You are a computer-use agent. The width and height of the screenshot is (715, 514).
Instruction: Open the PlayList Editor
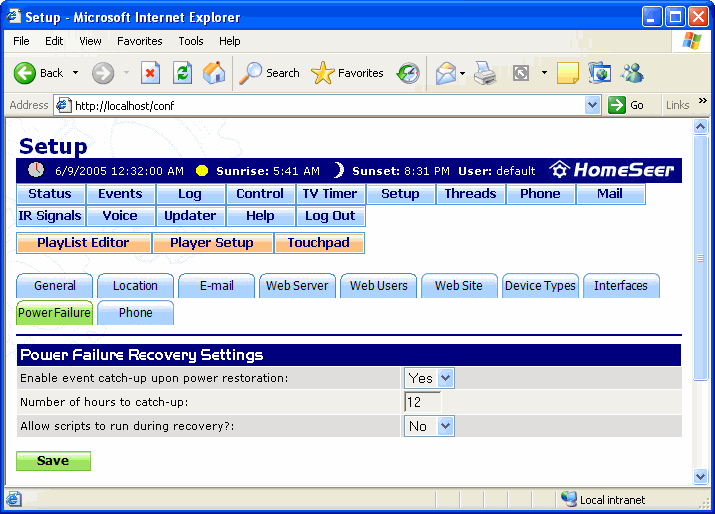pyautogui.click(x=83, y=243)
